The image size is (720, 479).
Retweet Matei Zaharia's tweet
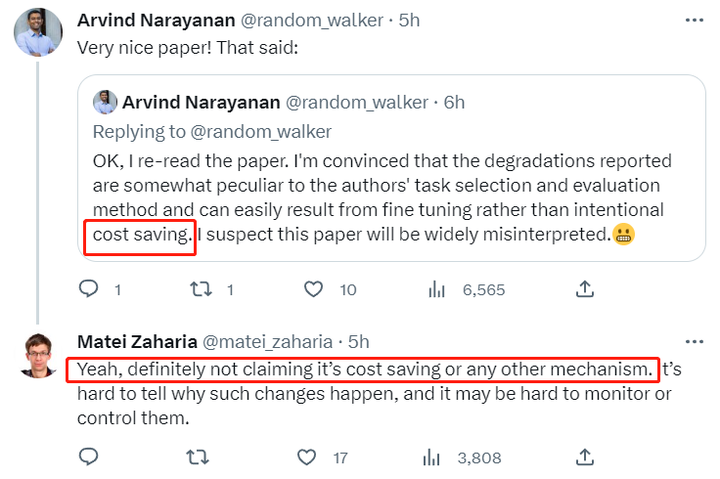pos(197,457)
